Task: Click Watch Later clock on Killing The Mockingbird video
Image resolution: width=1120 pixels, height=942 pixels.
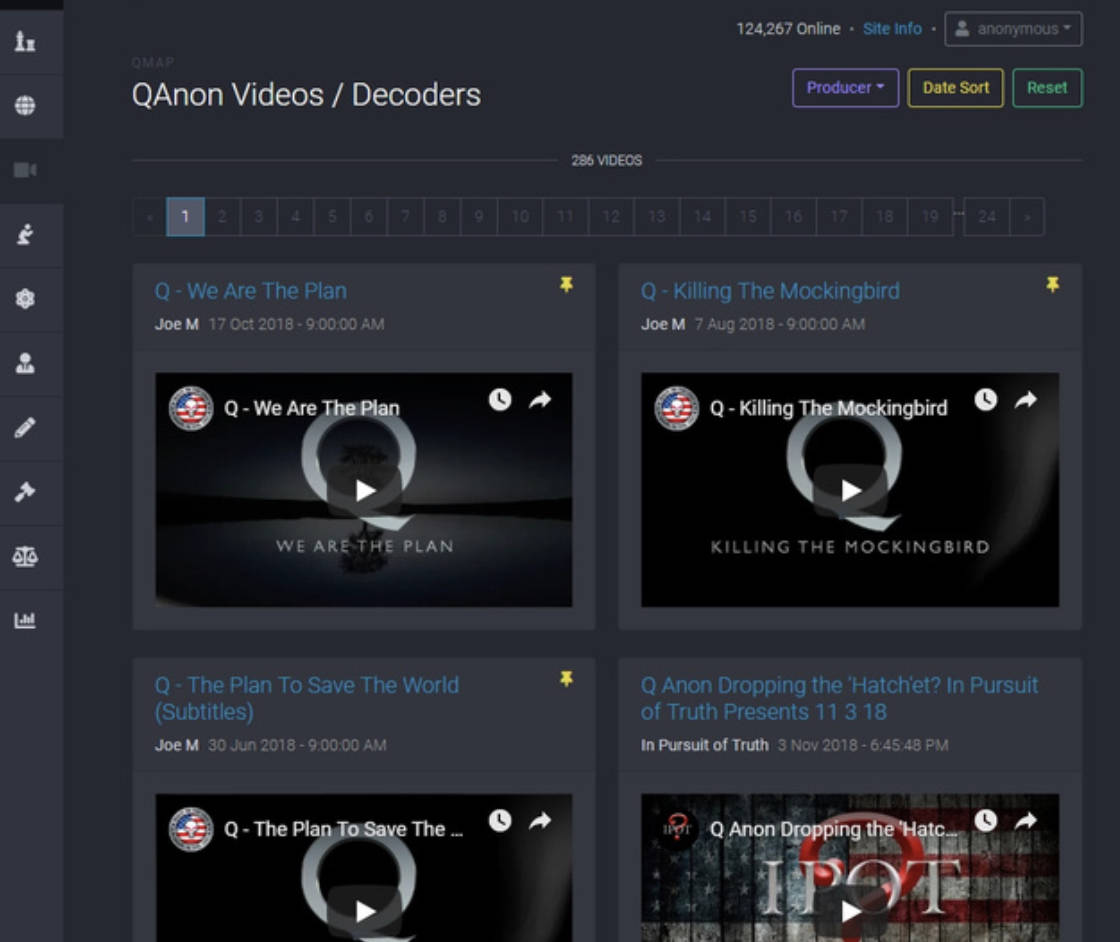Action: (x=986, y=399)
